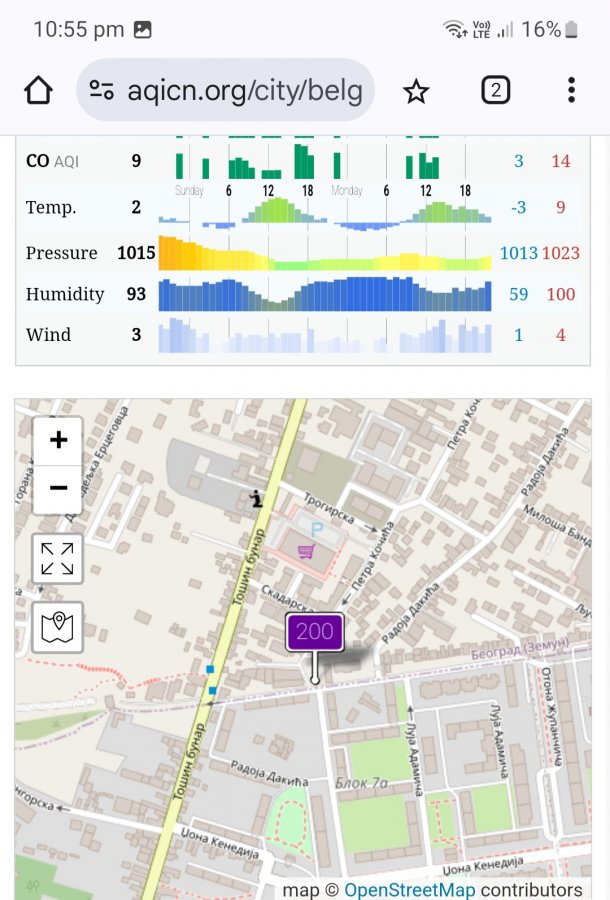Tap the Humidity history bar chart

[325, 294]
